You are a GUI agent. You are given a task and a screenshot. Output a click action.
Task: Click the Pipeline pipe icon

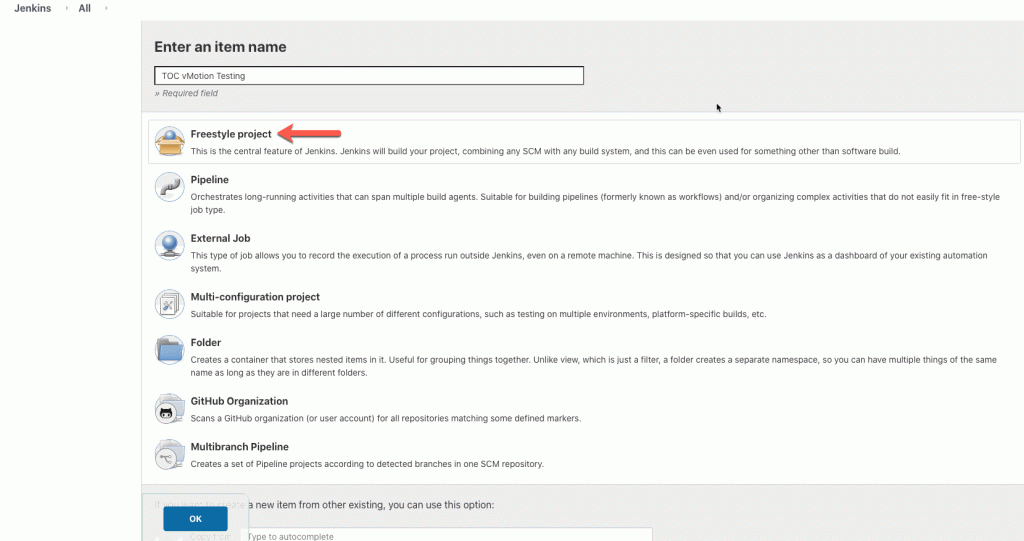pyautogui.click(x=169, y=187)
